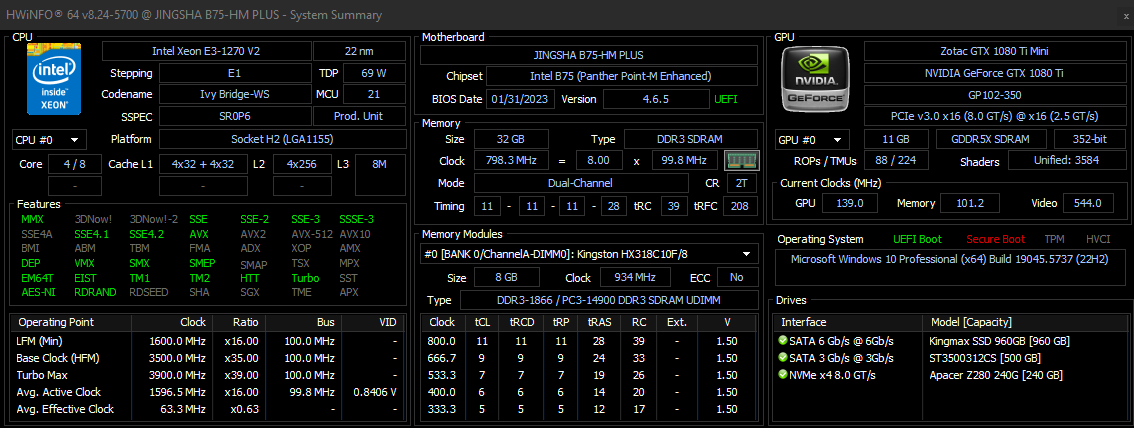Click the 666.7 clock timing row
The width and height of the screenshot is (1134, 428).
[591, 358]
